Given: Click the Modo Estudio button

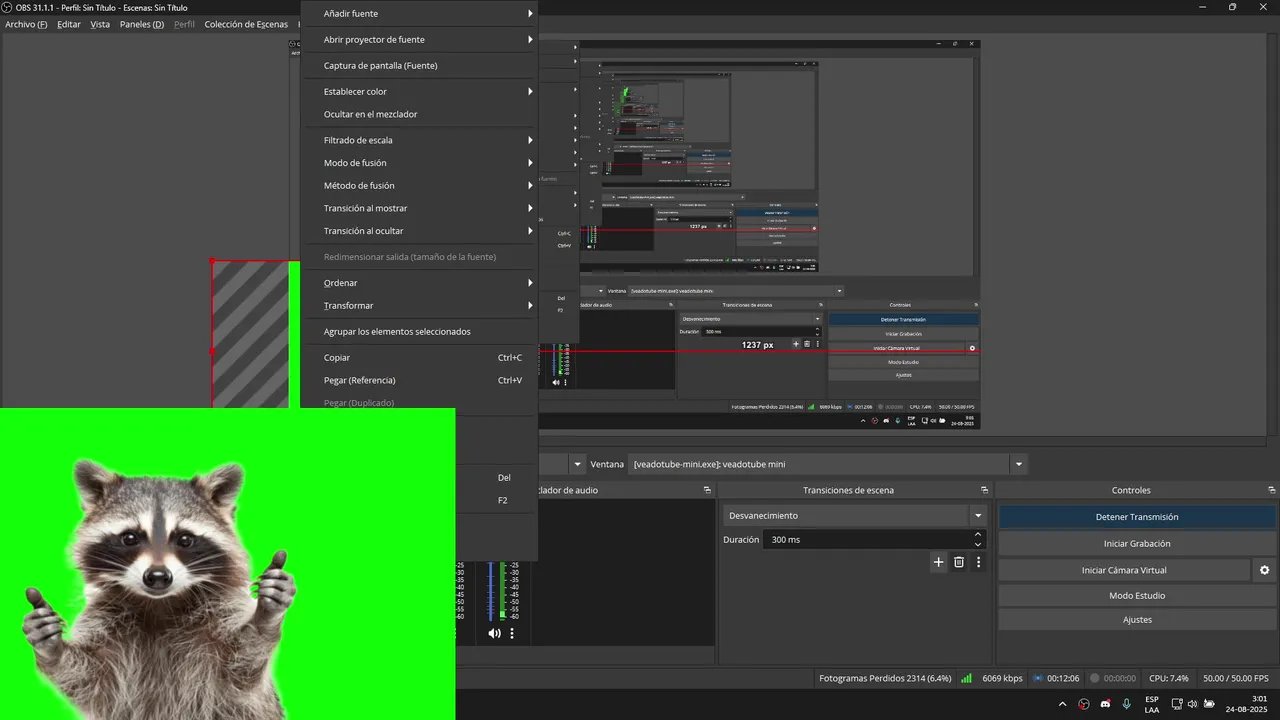Looking at the screenshot, I should (x=1137, y=595).
